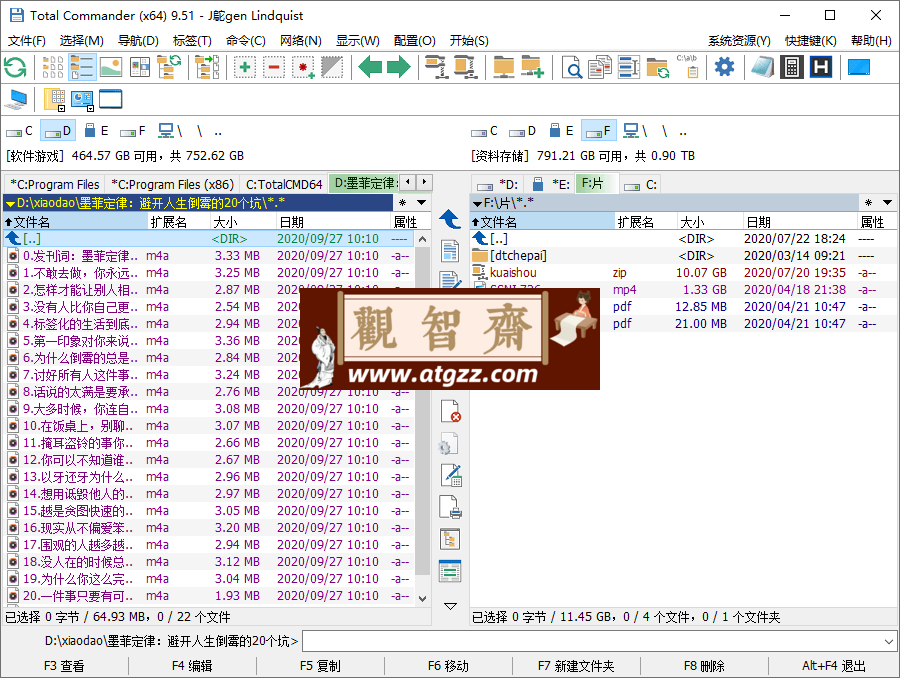Click new FTP connection folder plus icon
Image resolution: width=900 pixels, height=678 pixels.
click(x=533, y=67)
